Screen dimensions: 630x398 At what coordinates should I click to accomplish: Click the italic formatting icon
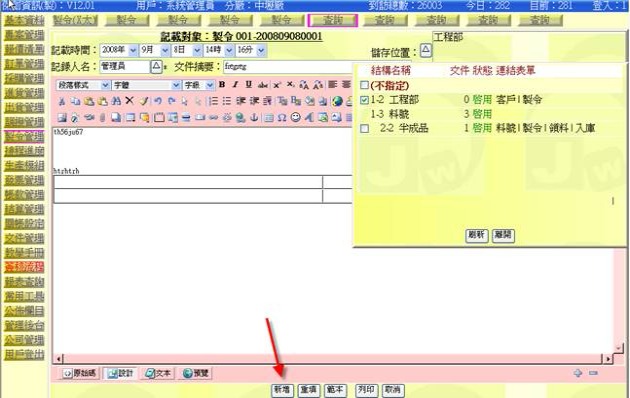click(x=235, y=85)
